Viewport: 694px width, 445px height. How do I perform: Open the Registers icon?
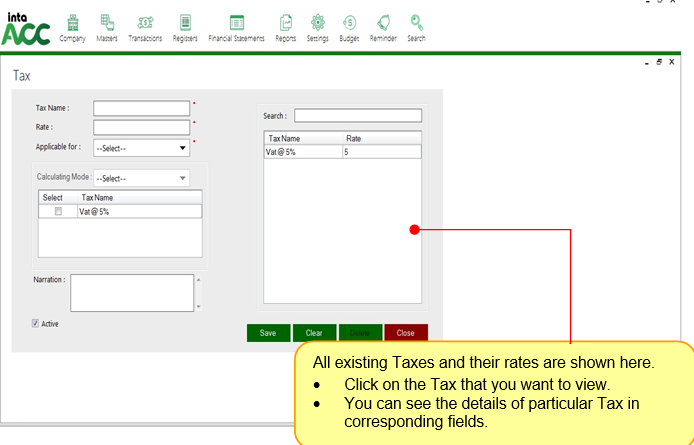click(185, 23)
